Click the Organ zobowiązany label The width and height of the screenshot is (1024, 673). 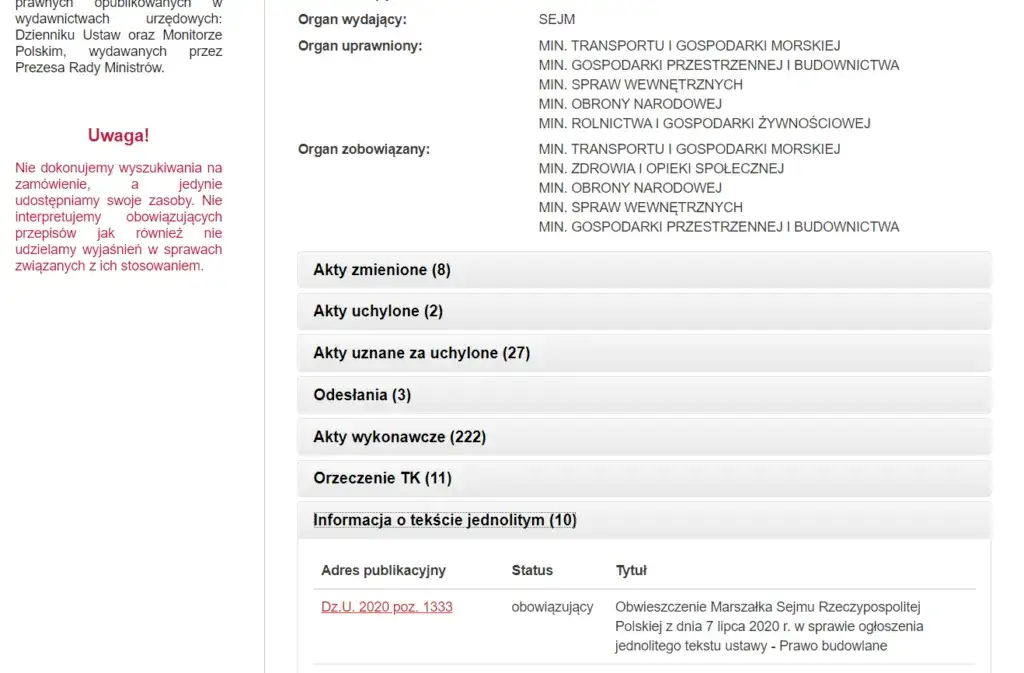point(364,149)
